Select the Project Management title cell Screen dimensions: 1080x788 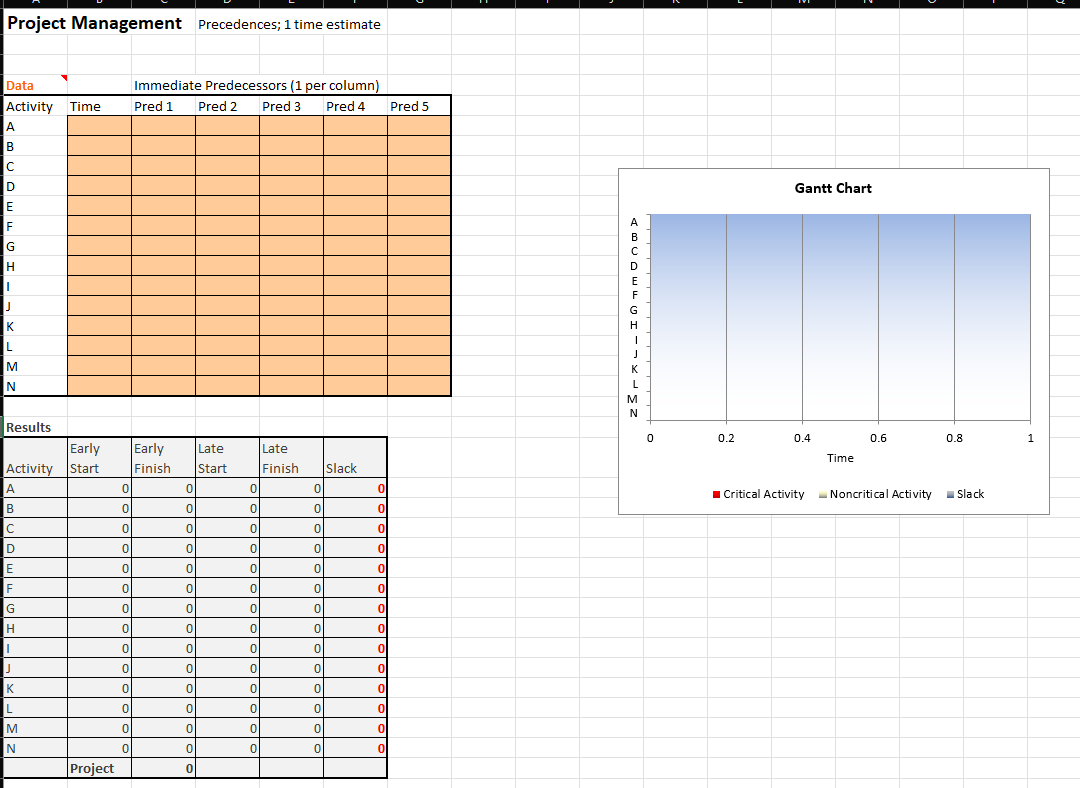93,22
